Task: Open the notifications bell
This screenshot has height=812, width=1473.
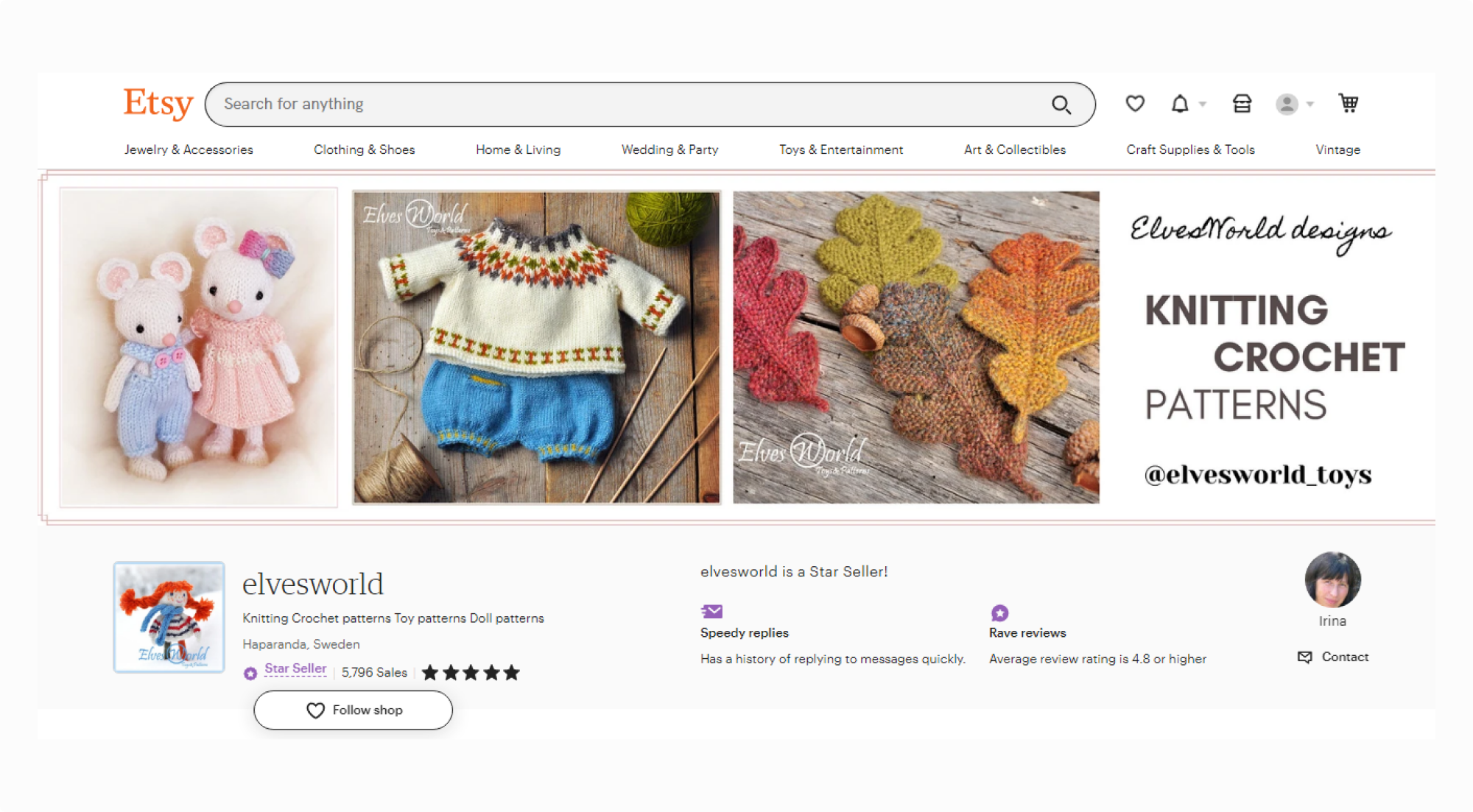Action: pos(1180,104)
